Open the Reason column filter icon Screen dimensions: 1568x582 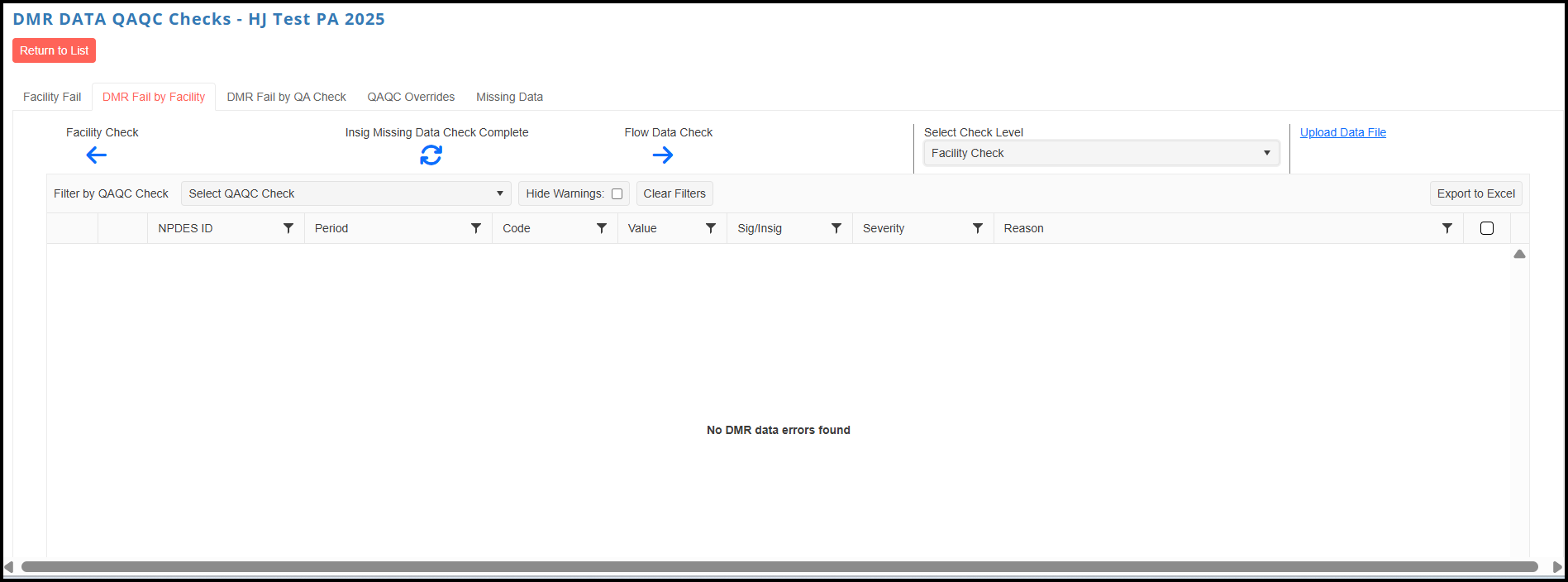[x=1447, y=228]
